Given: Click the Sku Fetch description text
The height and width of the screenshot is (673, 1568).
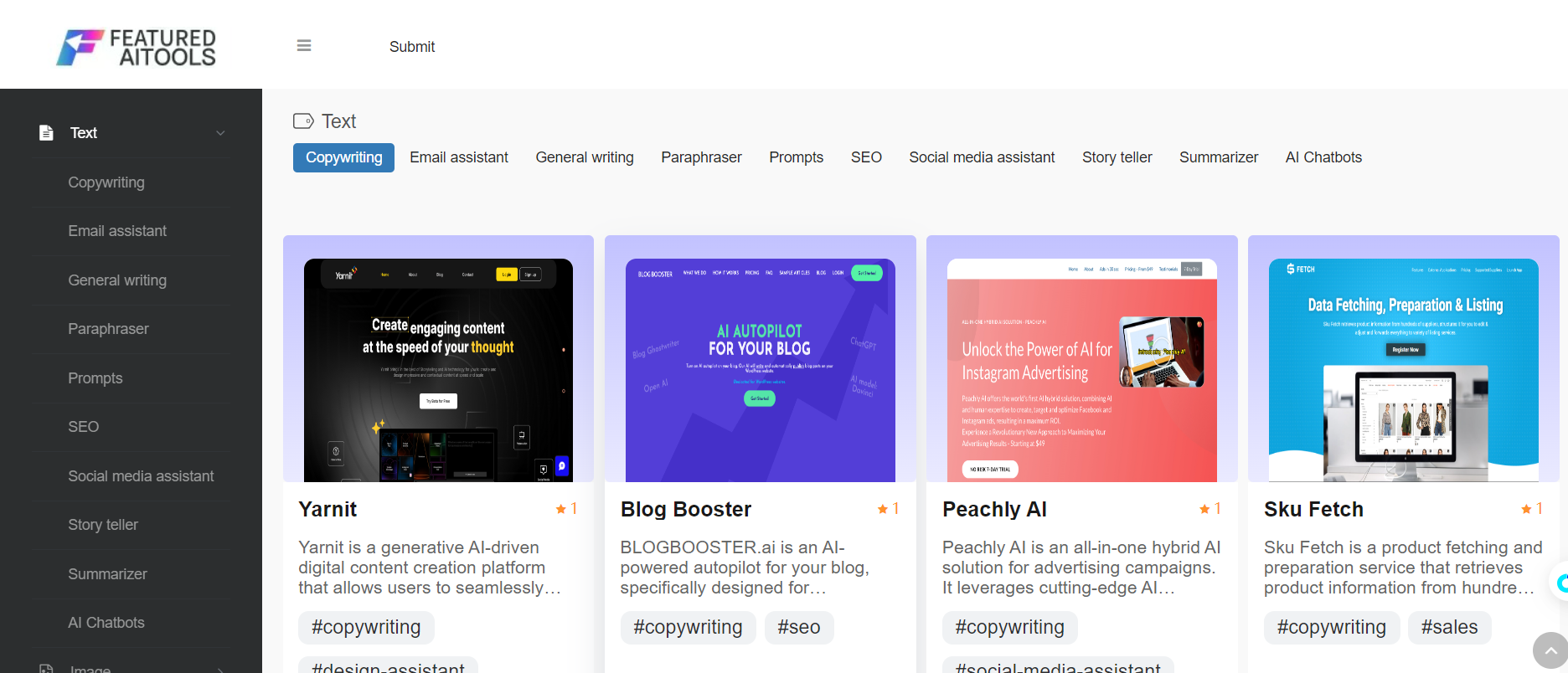Looking at the screenshot, I should 1403,568.
